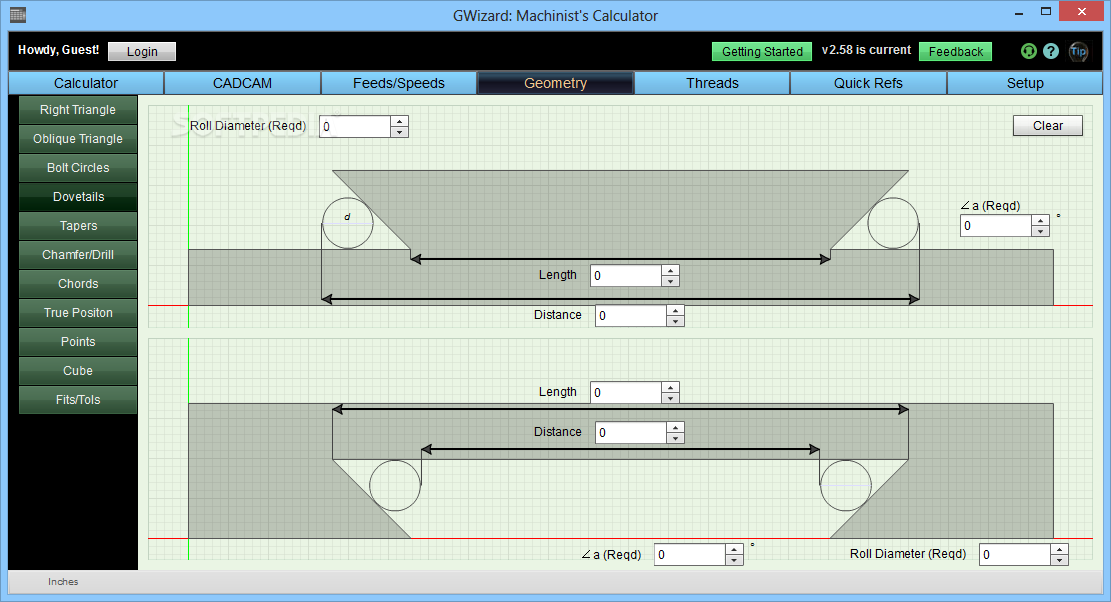Click the Login button

coord(142,51)
